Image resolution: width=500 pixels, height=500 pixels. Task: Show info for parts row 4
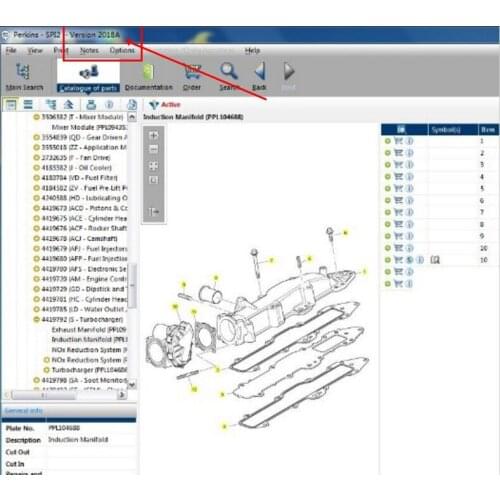[x=410, y=177]
